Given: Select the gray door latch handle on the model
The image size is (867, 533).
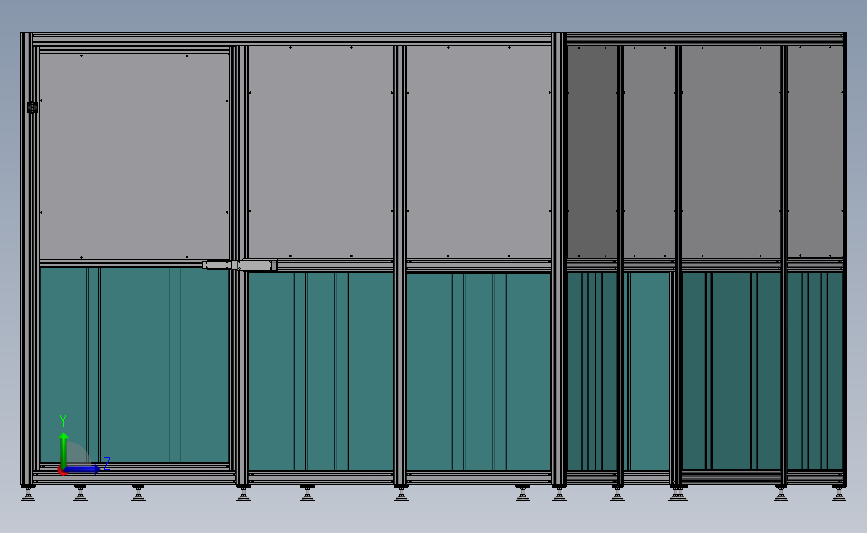Looking at the screenshot, I should [240, 265].
